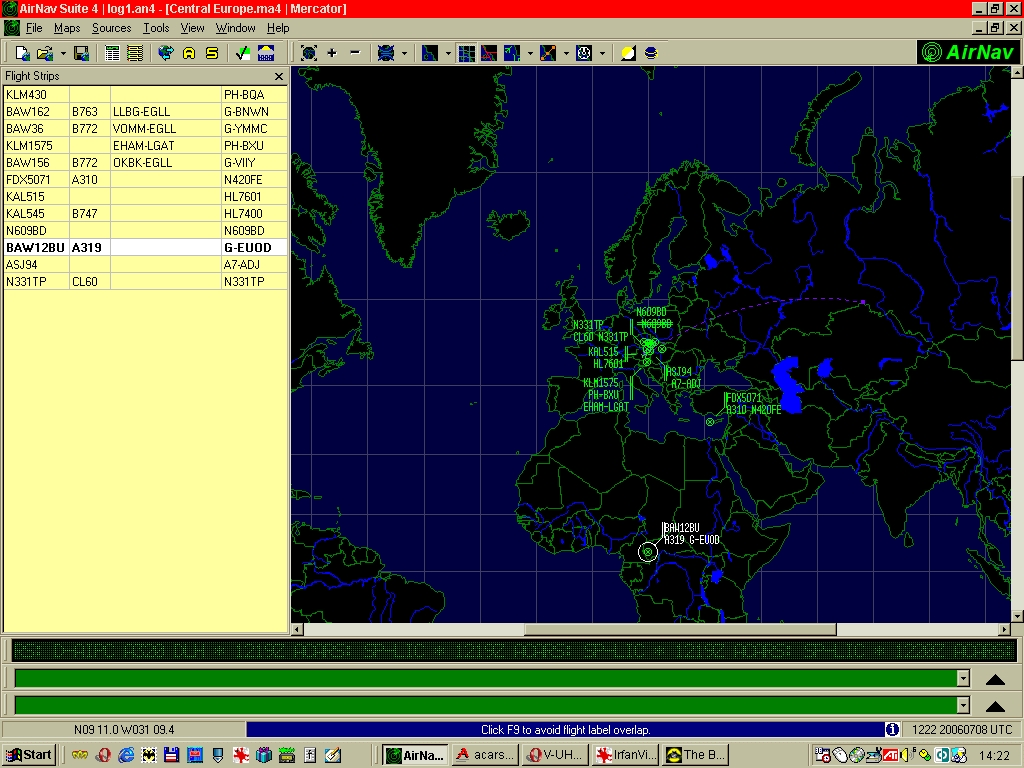Click the map horizontal scrollbar thumb

[680, 630]
